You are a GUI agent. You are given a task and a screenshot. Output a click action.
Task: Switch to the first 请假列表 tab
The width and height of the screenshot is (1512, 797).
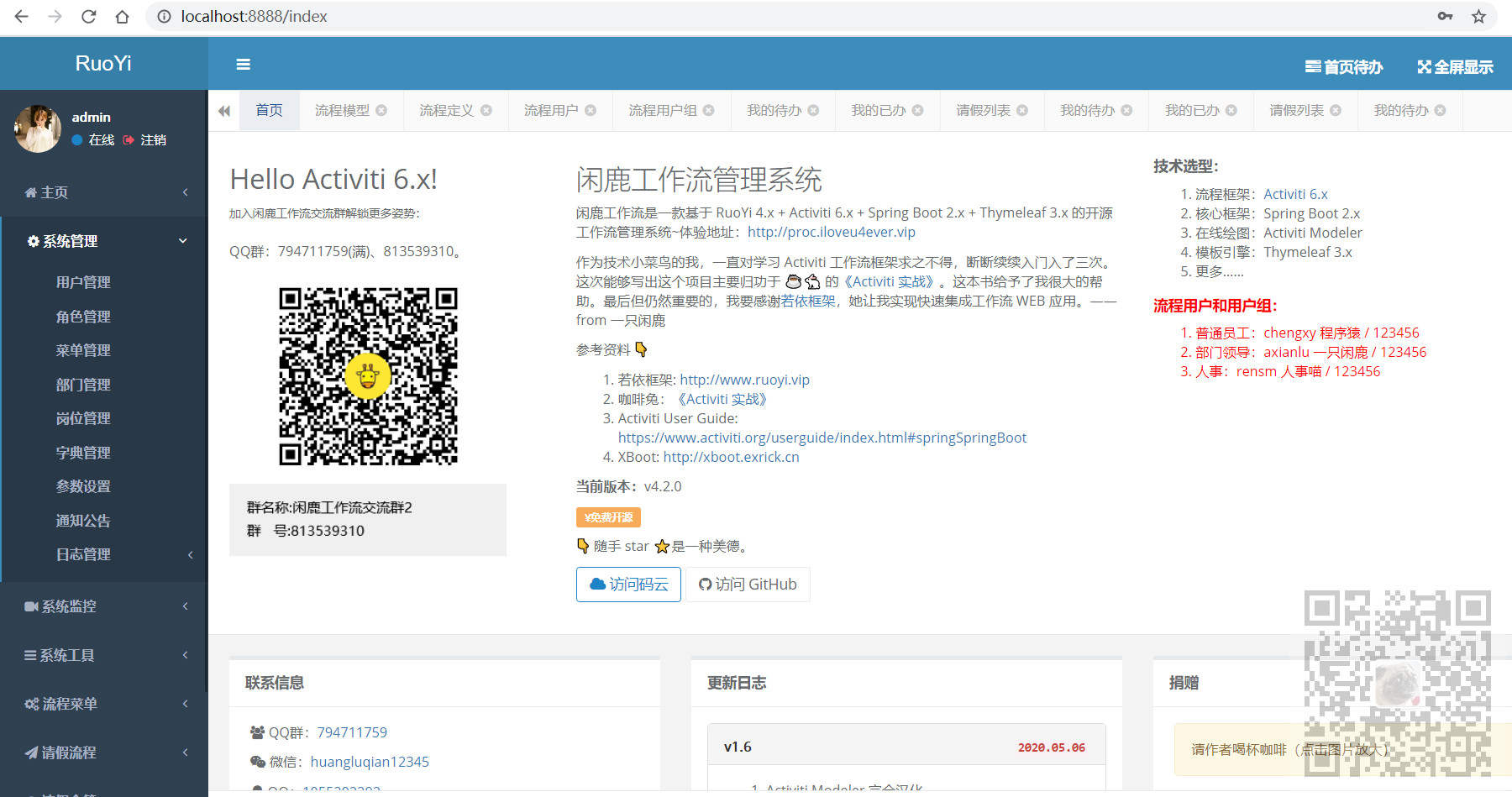pos(983,110)
